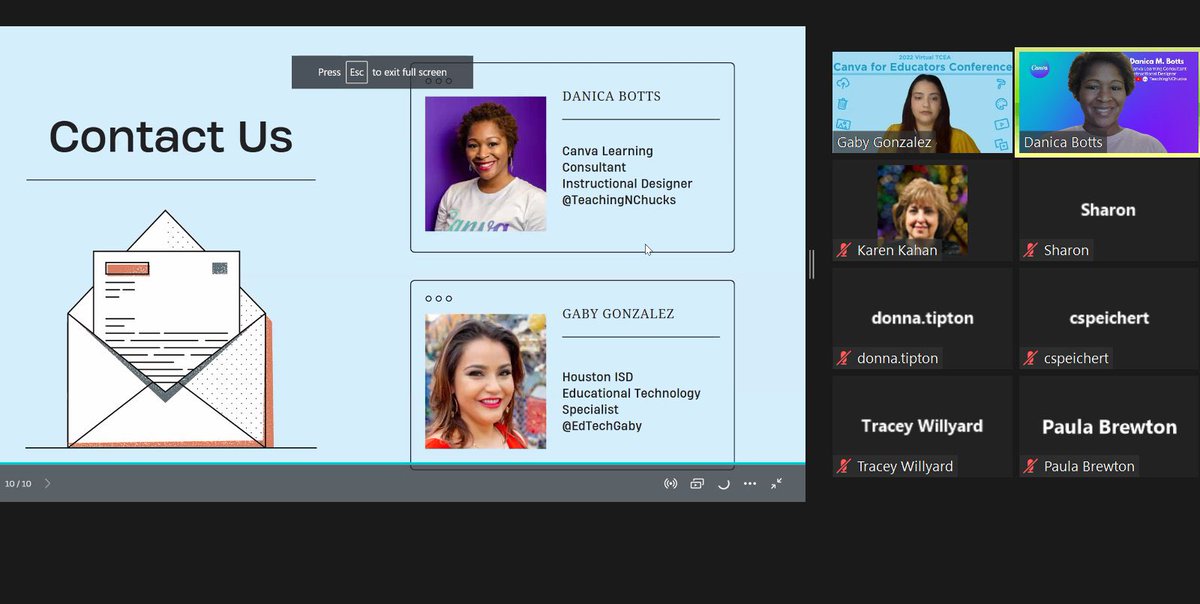Click the Paula Brewton name label

point(1089,466)
